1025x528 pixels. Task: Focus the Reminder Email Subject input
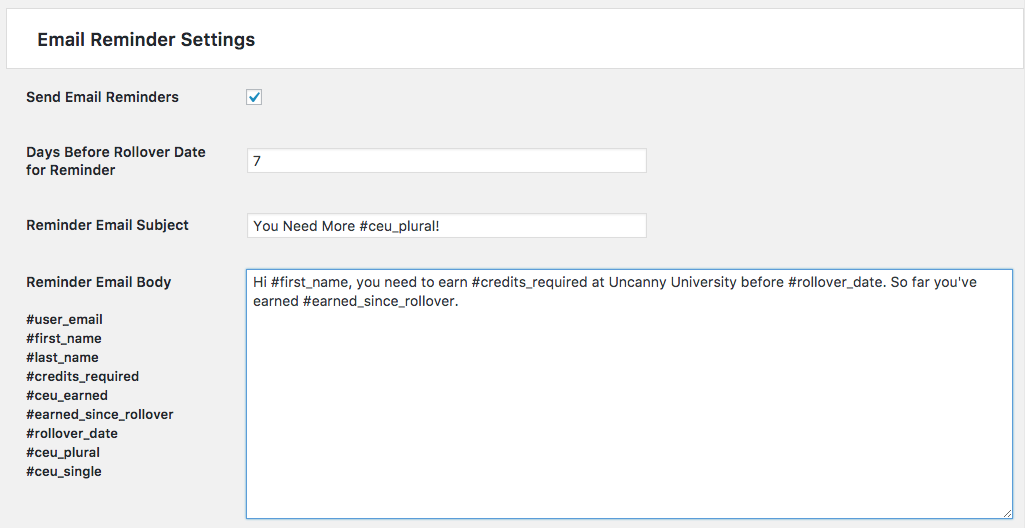(446, 226)
